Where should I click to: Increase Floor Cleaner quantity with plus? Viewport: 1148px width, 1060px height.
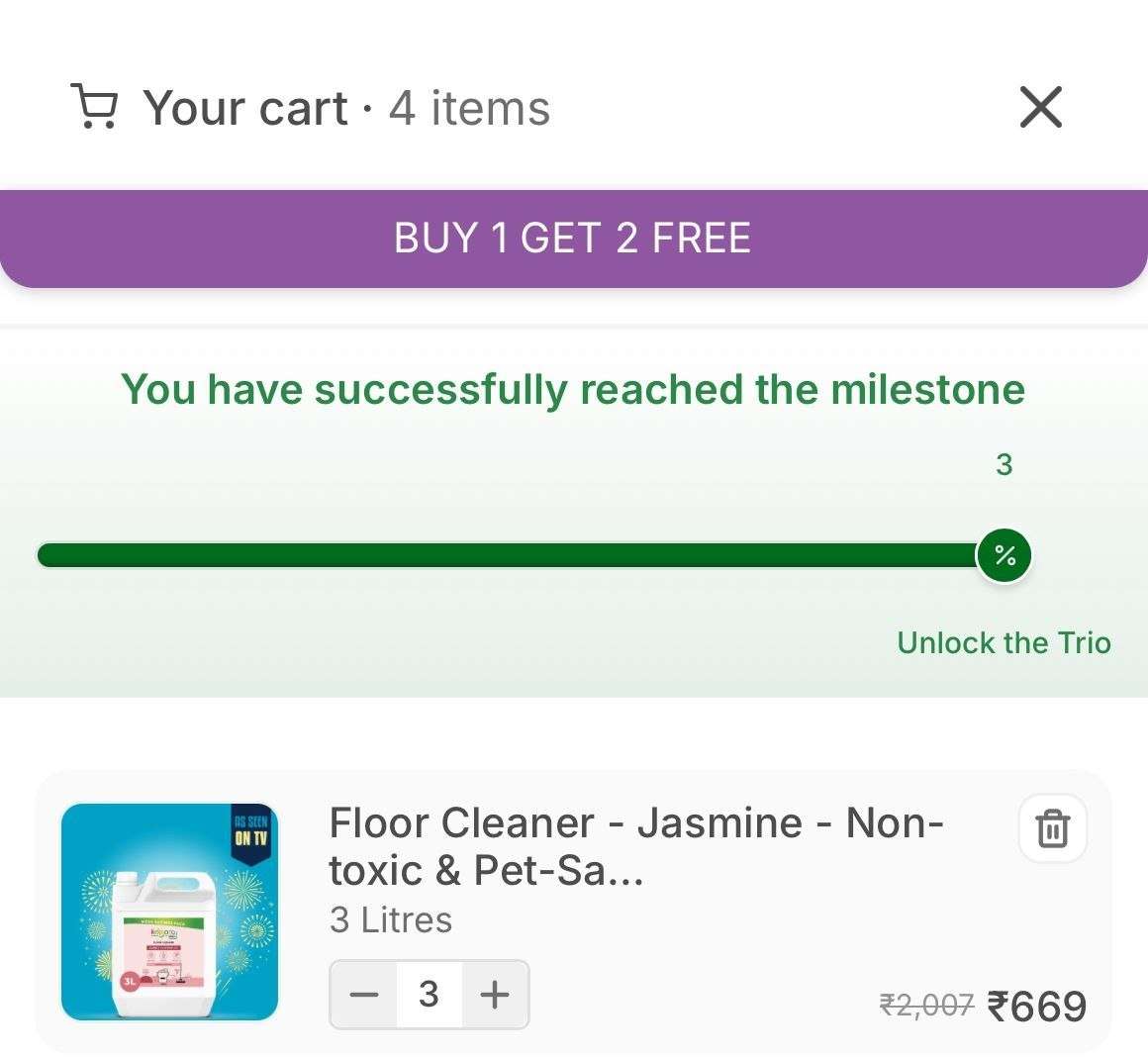[494, 995]
